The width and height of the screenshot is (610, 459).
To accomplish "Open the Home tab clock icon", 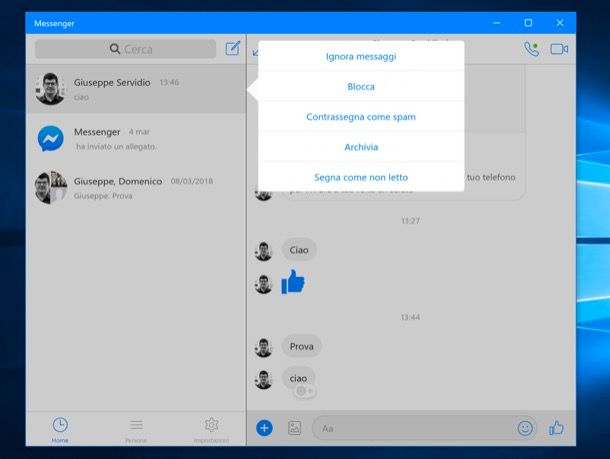I will [60, 425].
